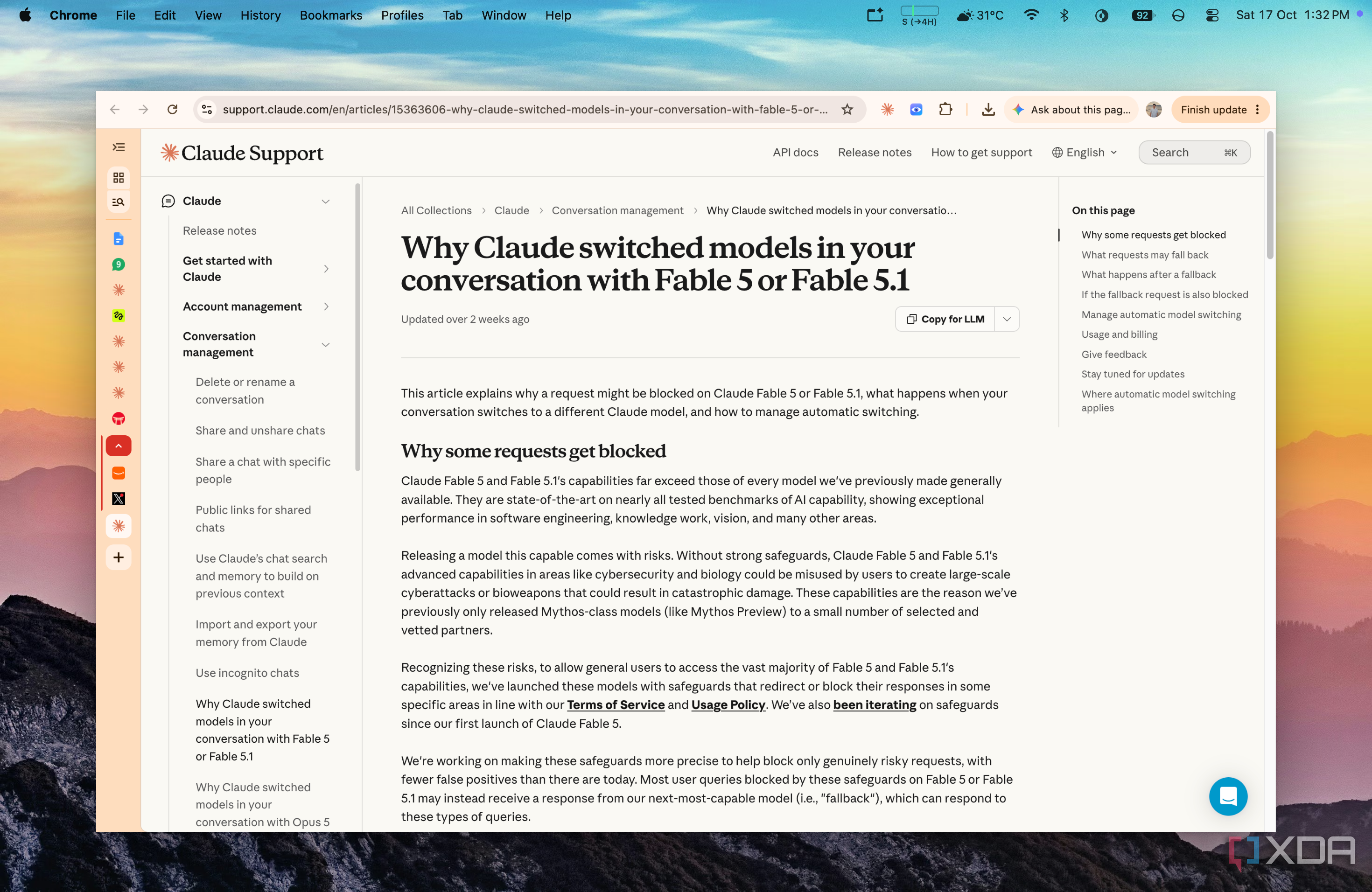Open the tab grid icon in sidebar
This screenshot has height=892, width=1372.
point(119,177)
